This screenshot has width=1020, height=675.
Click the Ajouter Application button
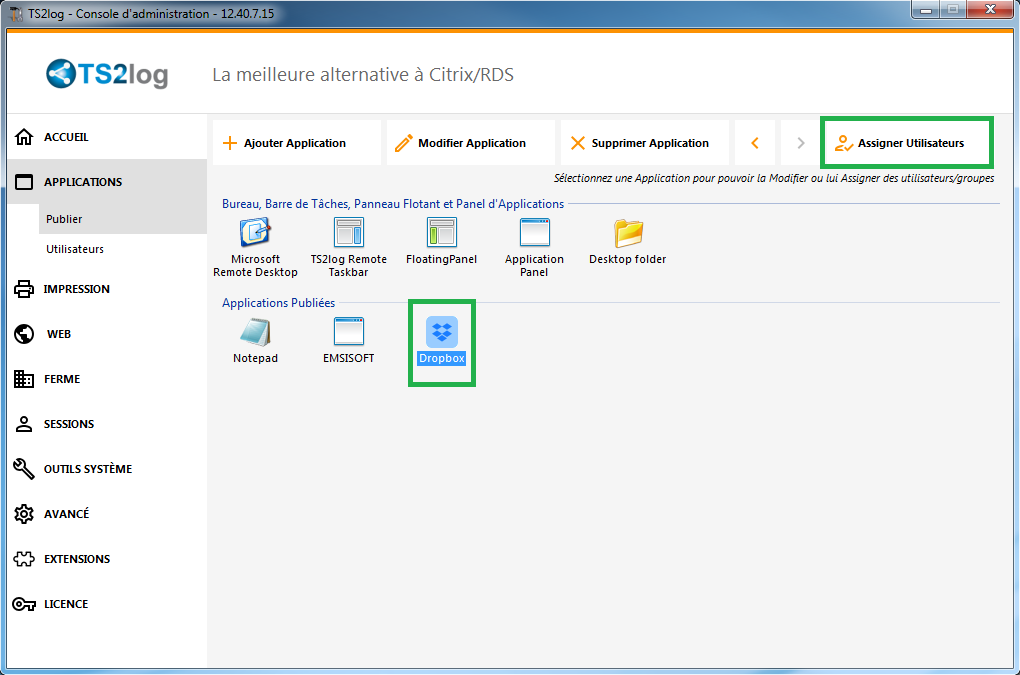[297, 143]
